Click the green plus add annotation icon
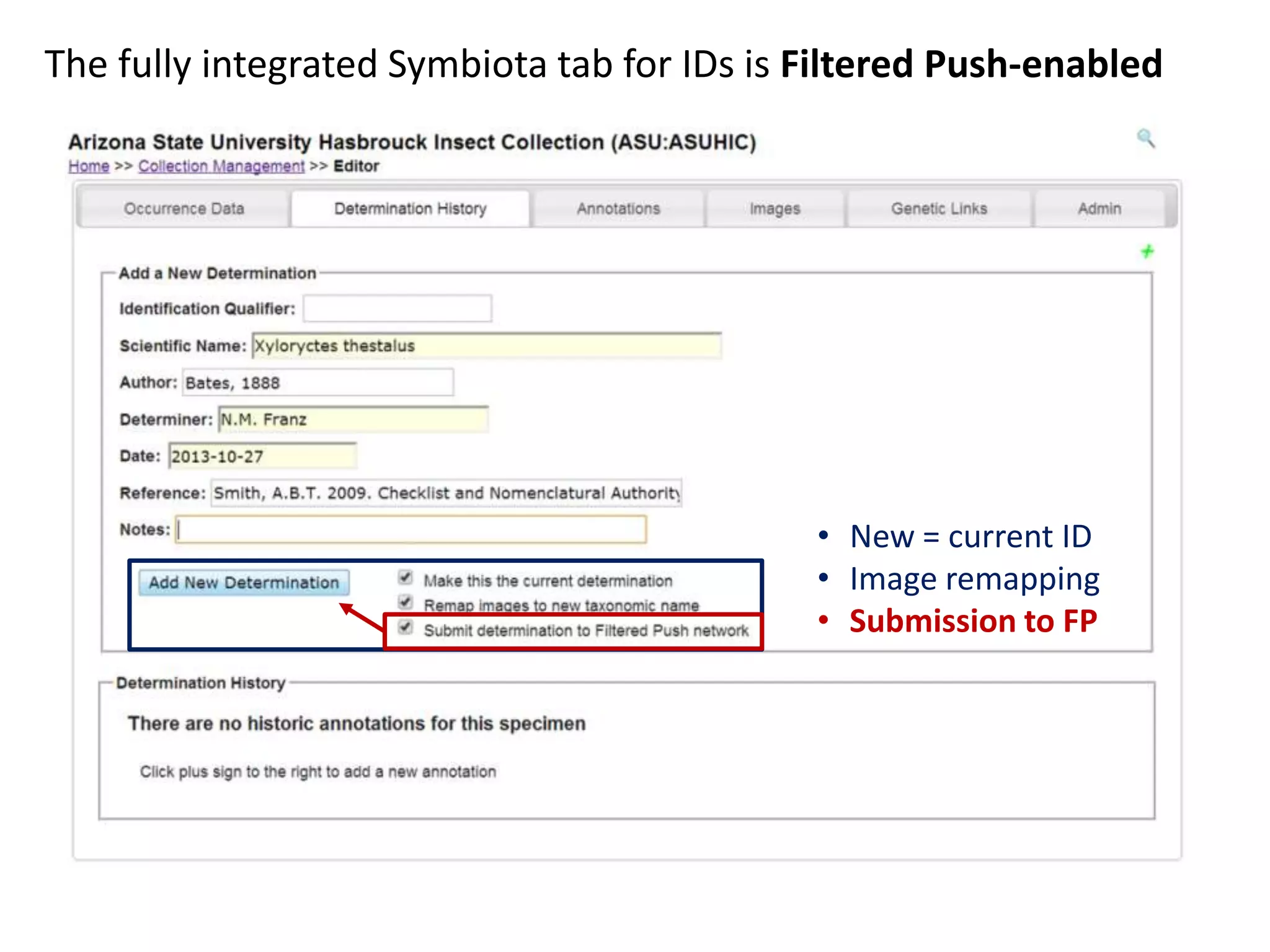Image resolution: width=1270 pixels, height=952 pixels. [1147, 251]
